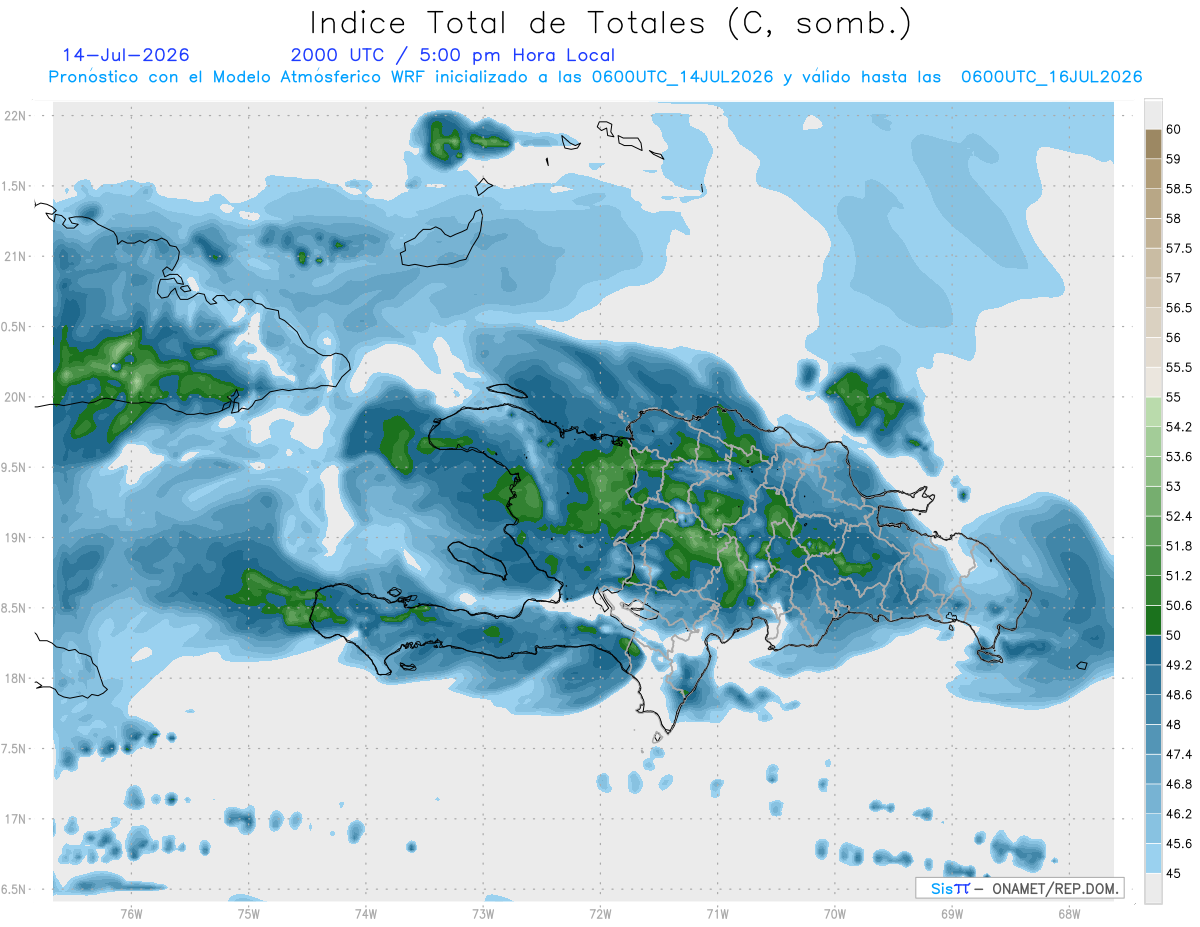
Task: Click the legend value "49.2"
Action: click(1179, 665)
